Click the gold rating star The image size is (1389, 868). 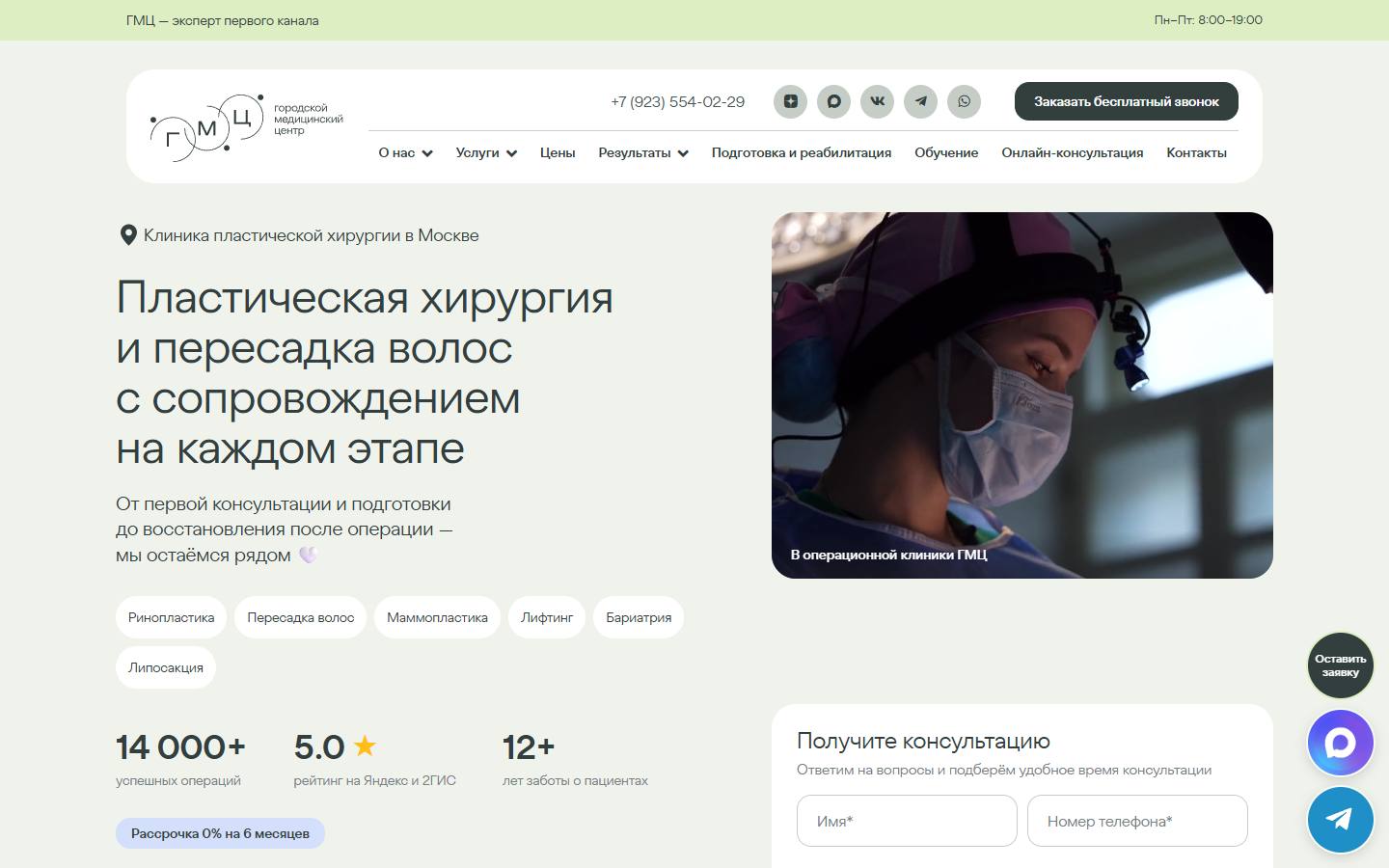click(x=365, y=746)
